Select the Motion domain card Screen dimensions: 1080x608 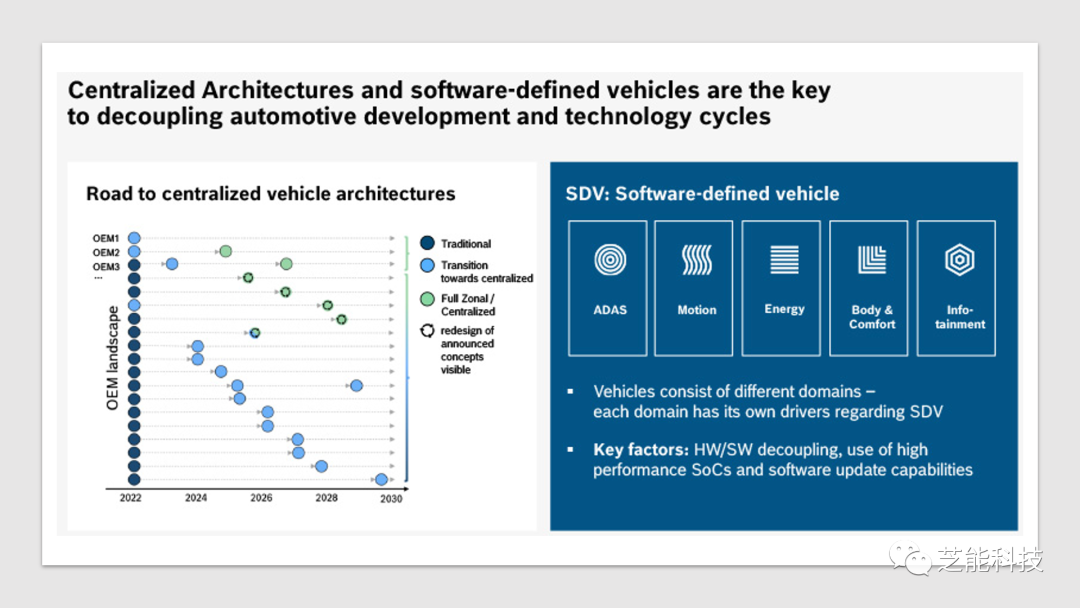pos(694,288)
